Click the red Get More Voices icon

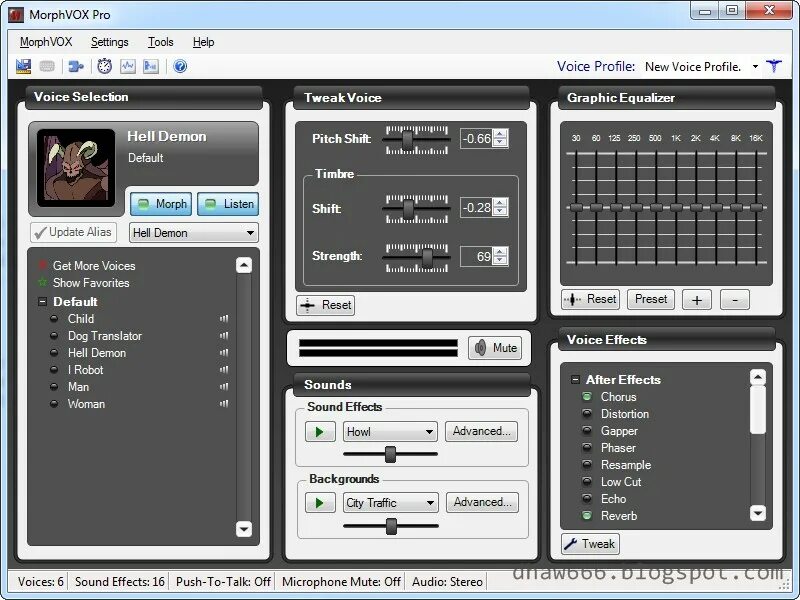coord(43,265)
